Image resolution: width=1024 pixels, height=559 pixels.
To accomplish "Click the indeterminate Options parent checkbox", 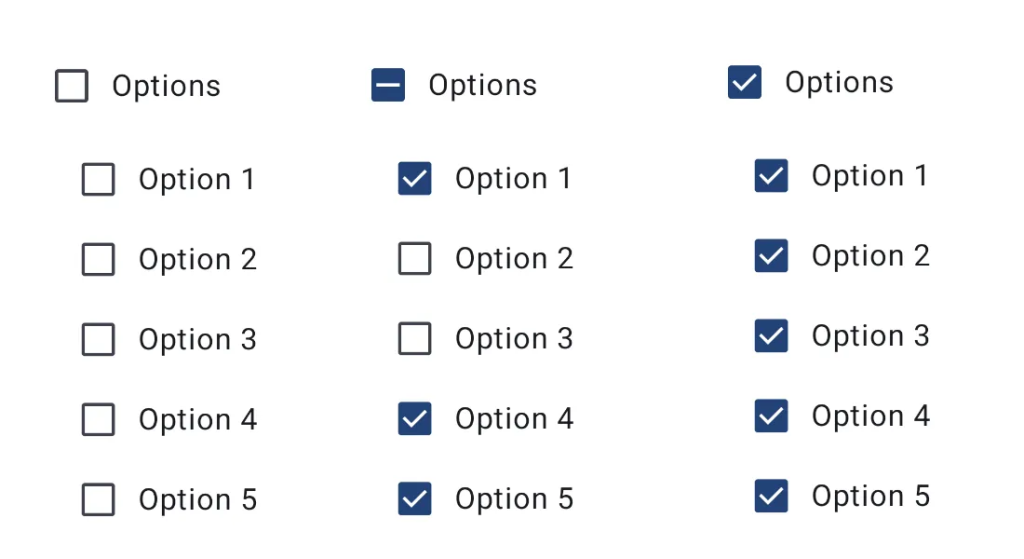I will (388, 86).
